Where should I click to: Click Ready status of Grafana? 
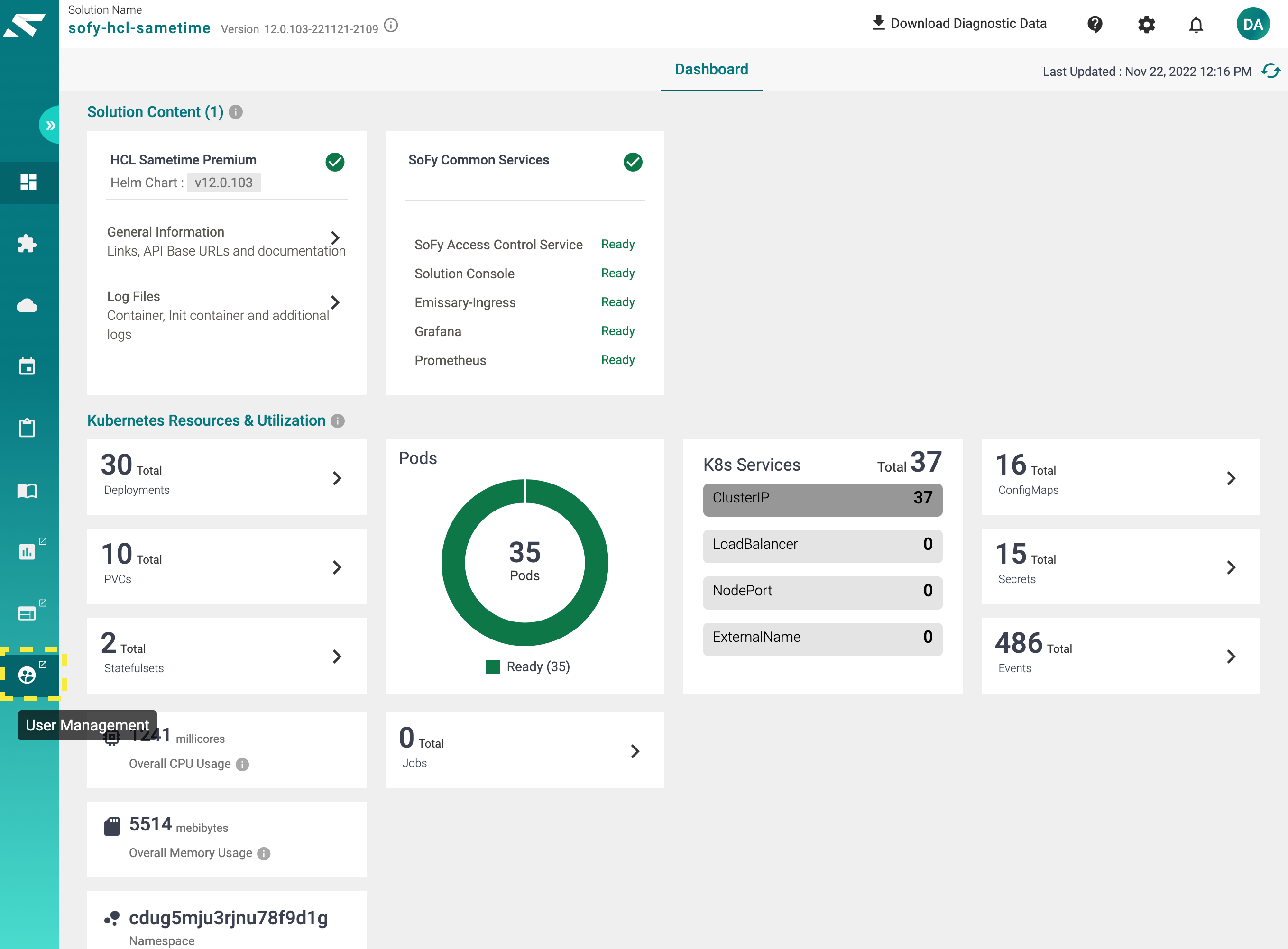pos(618,331)
